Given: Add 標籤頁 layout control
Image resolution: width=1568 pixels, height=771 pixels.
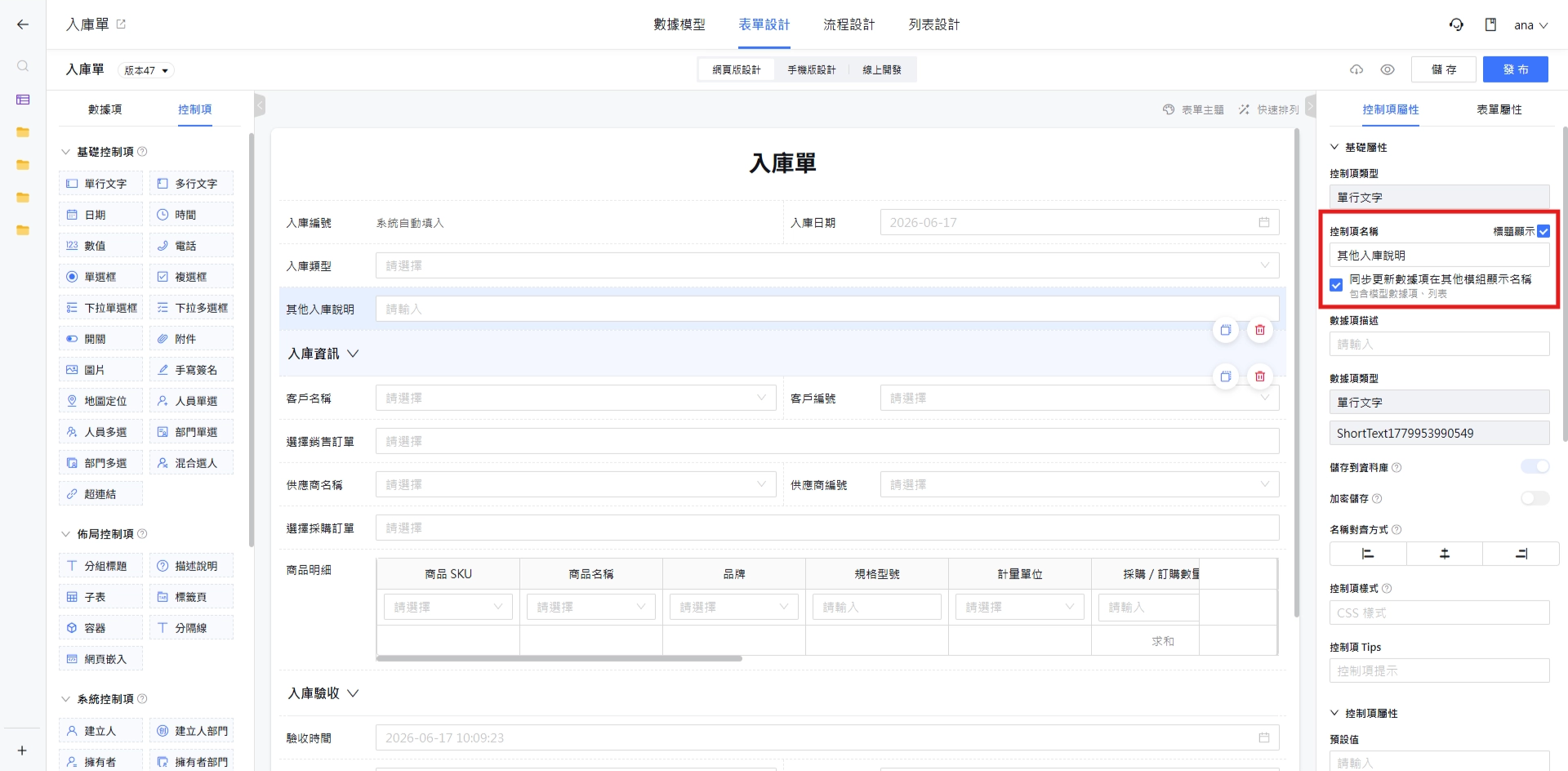Looking at the screenshot, I should (191, 597).
